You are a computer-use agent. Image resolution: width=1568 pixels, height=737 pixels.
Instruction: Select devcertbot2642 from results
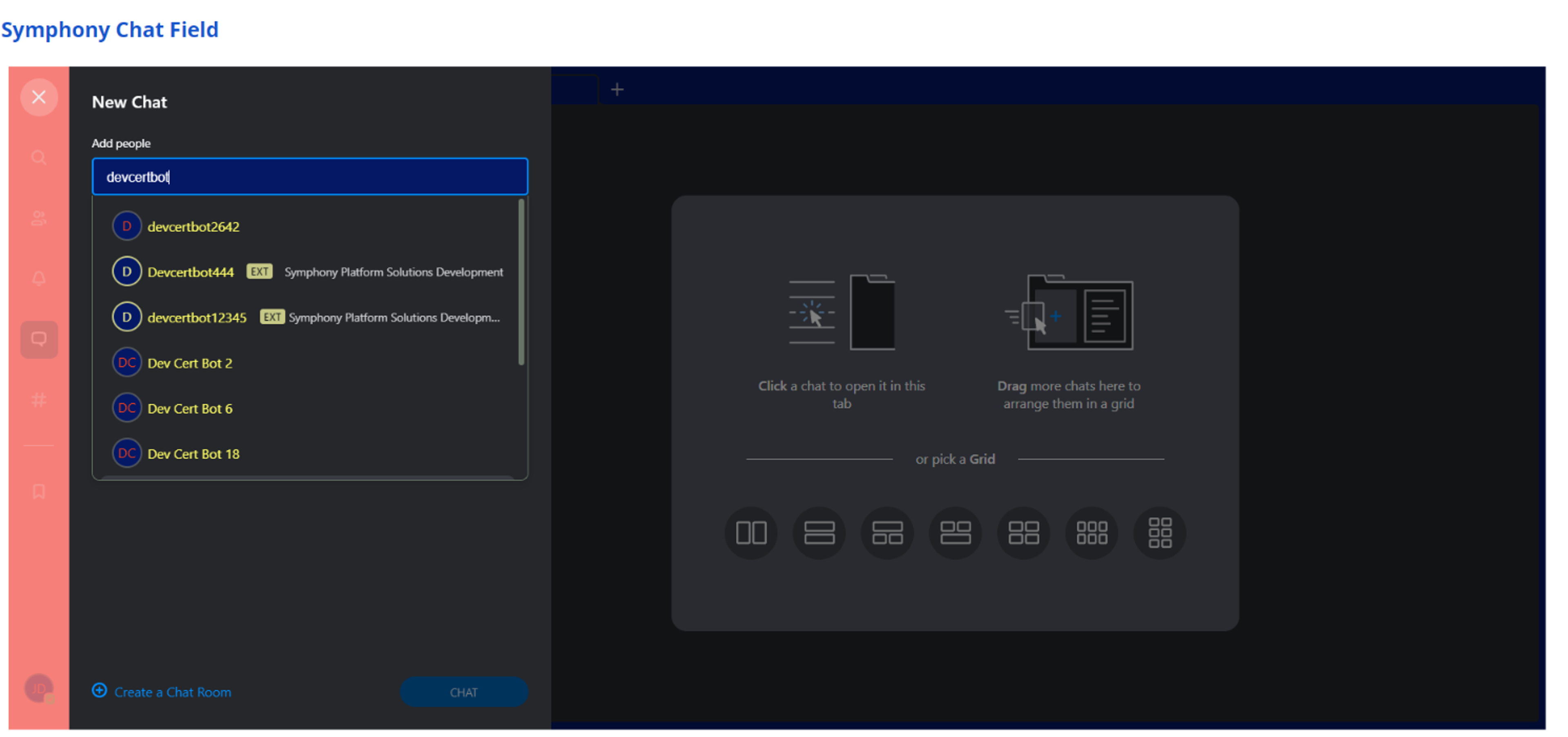tap(310, 226)
